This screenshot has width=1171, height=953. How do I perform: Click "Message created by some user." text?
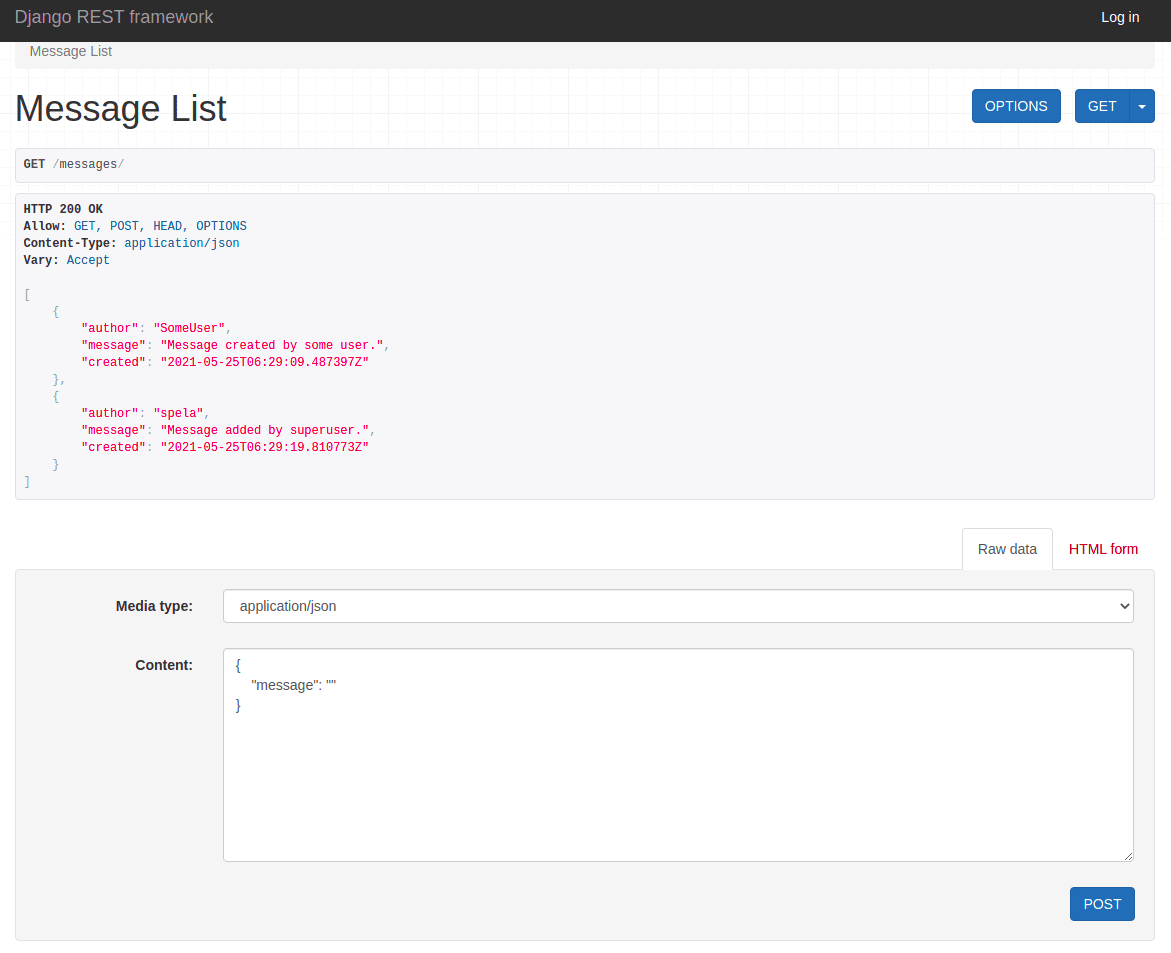tap(272, 345)
